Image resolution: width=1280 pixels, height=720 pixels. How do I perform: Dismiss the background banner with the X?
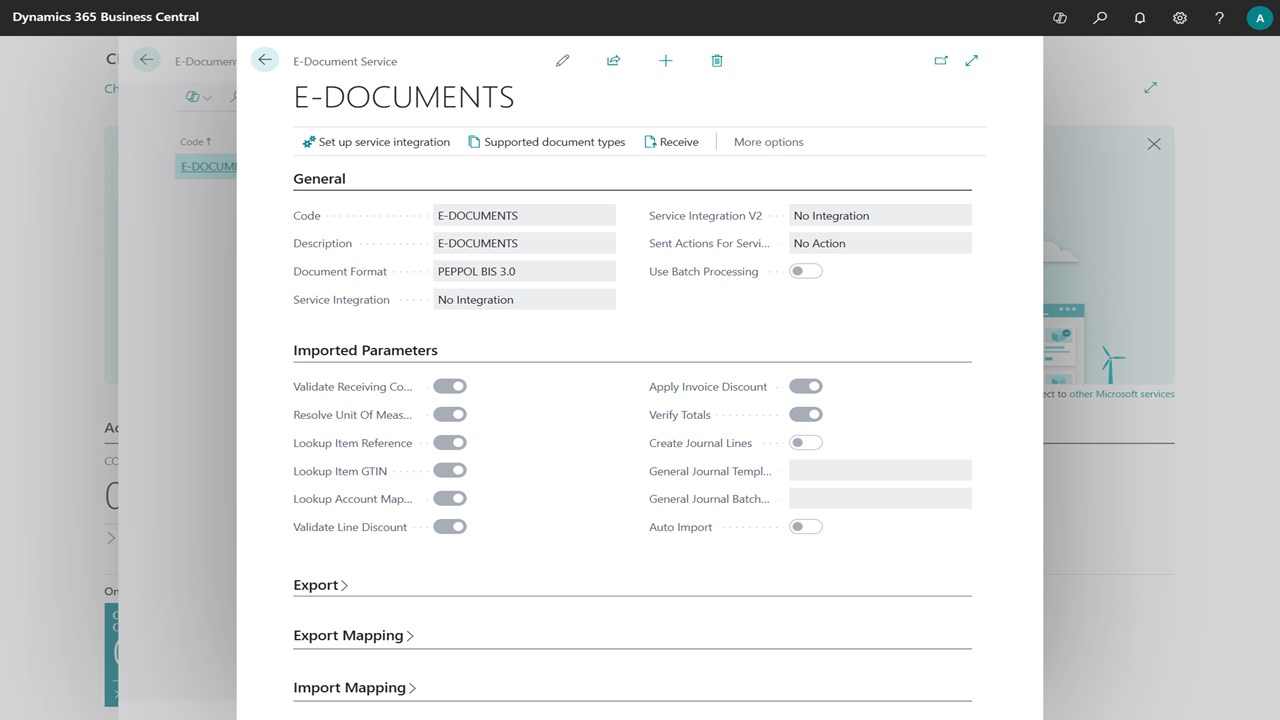[x=1154, y=144]
